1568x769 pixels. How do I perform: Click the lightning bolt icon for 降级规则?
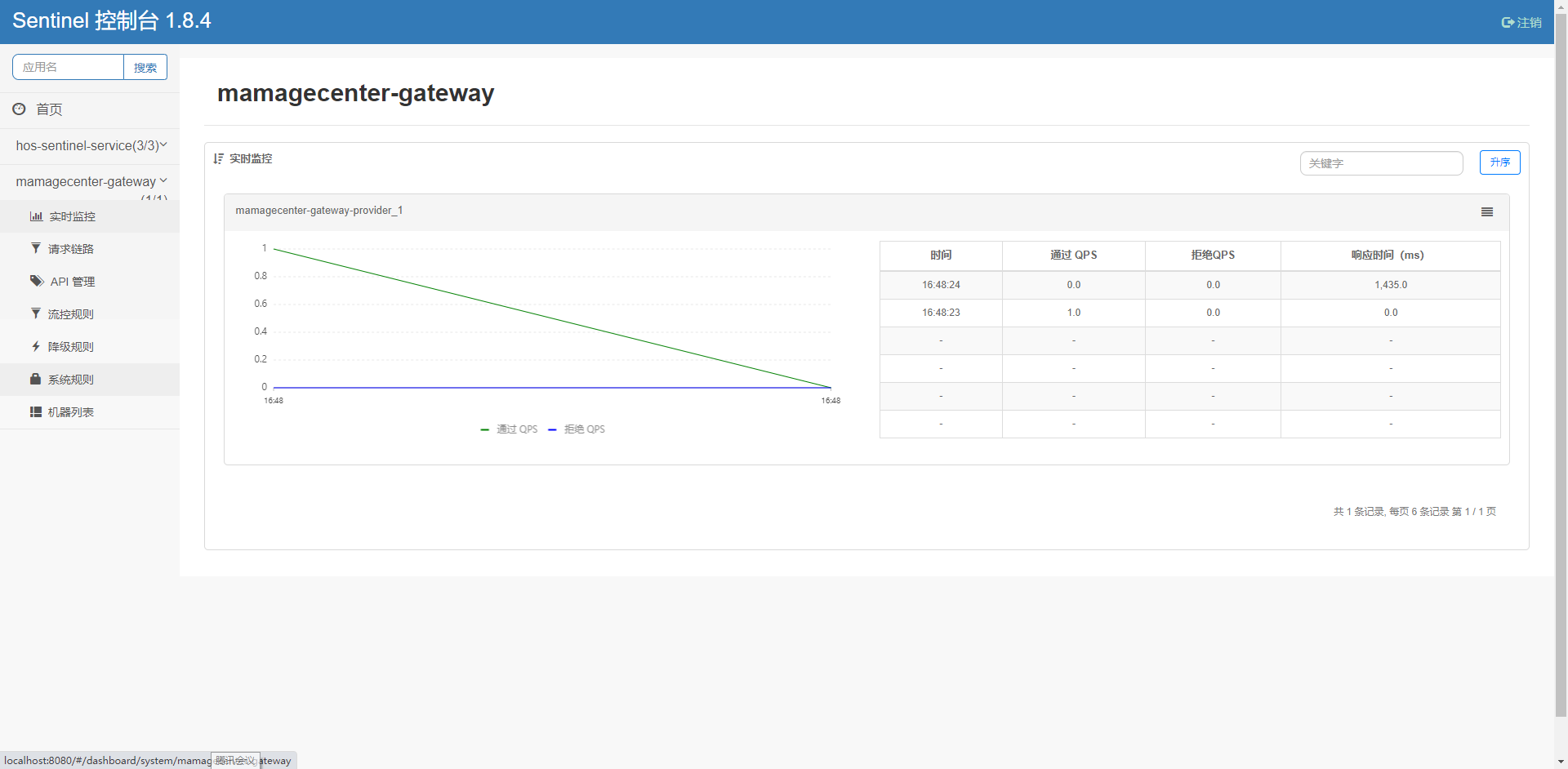[36, 346]
